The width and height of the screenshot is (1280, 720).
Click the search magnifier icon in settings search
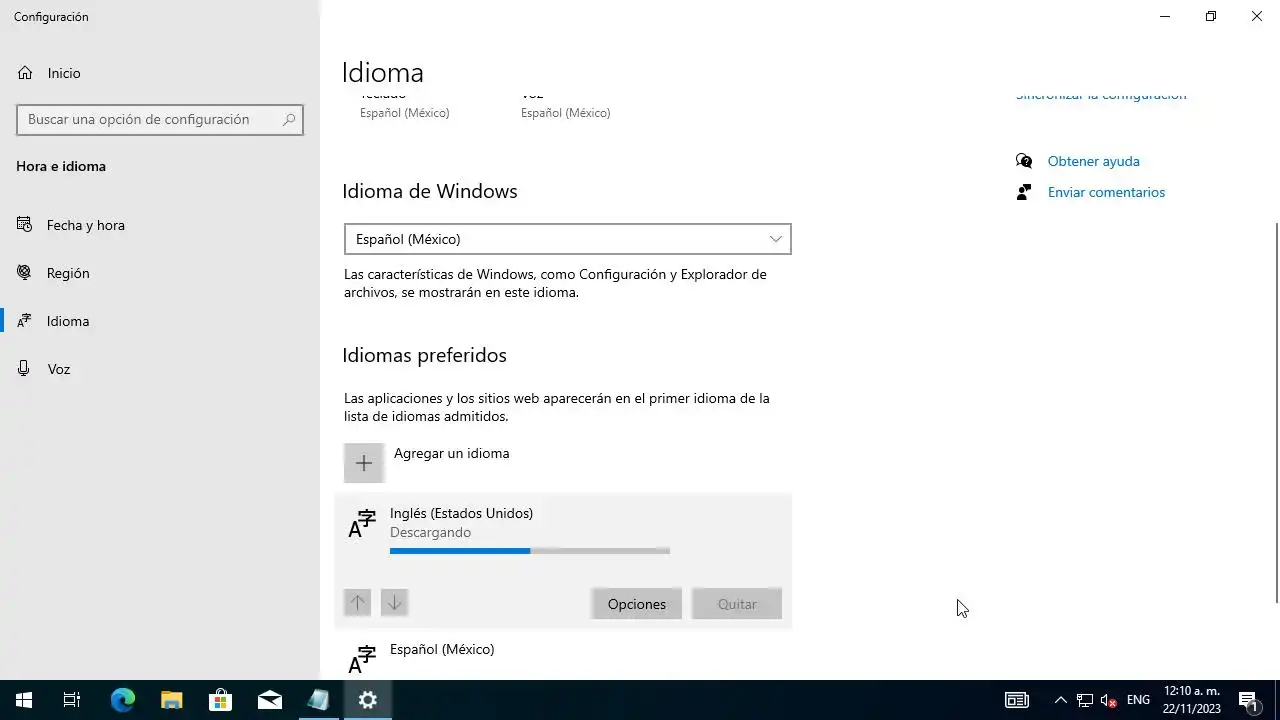coord(289,119)
